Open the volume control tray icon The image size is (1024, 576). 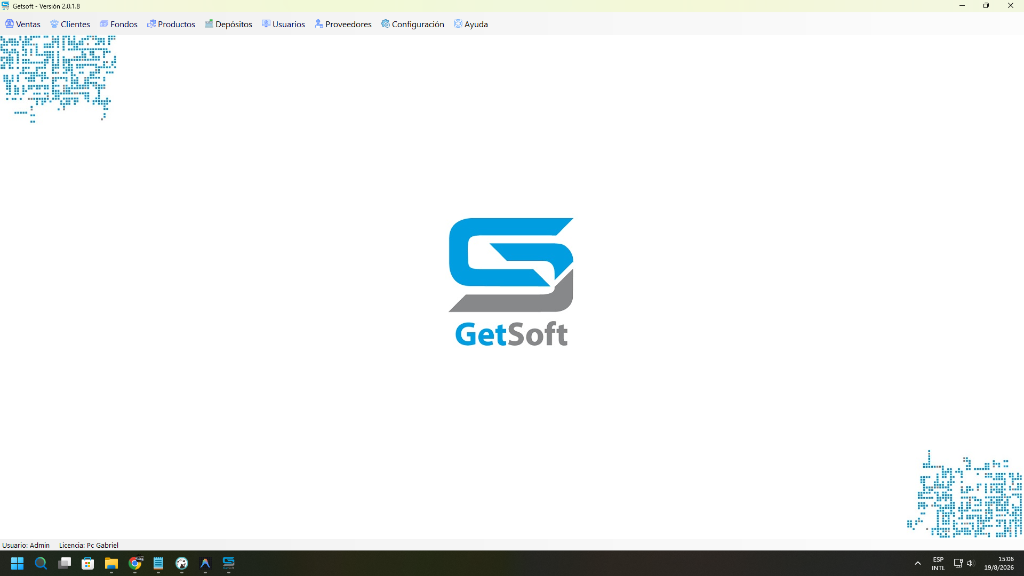click(970, 563)
